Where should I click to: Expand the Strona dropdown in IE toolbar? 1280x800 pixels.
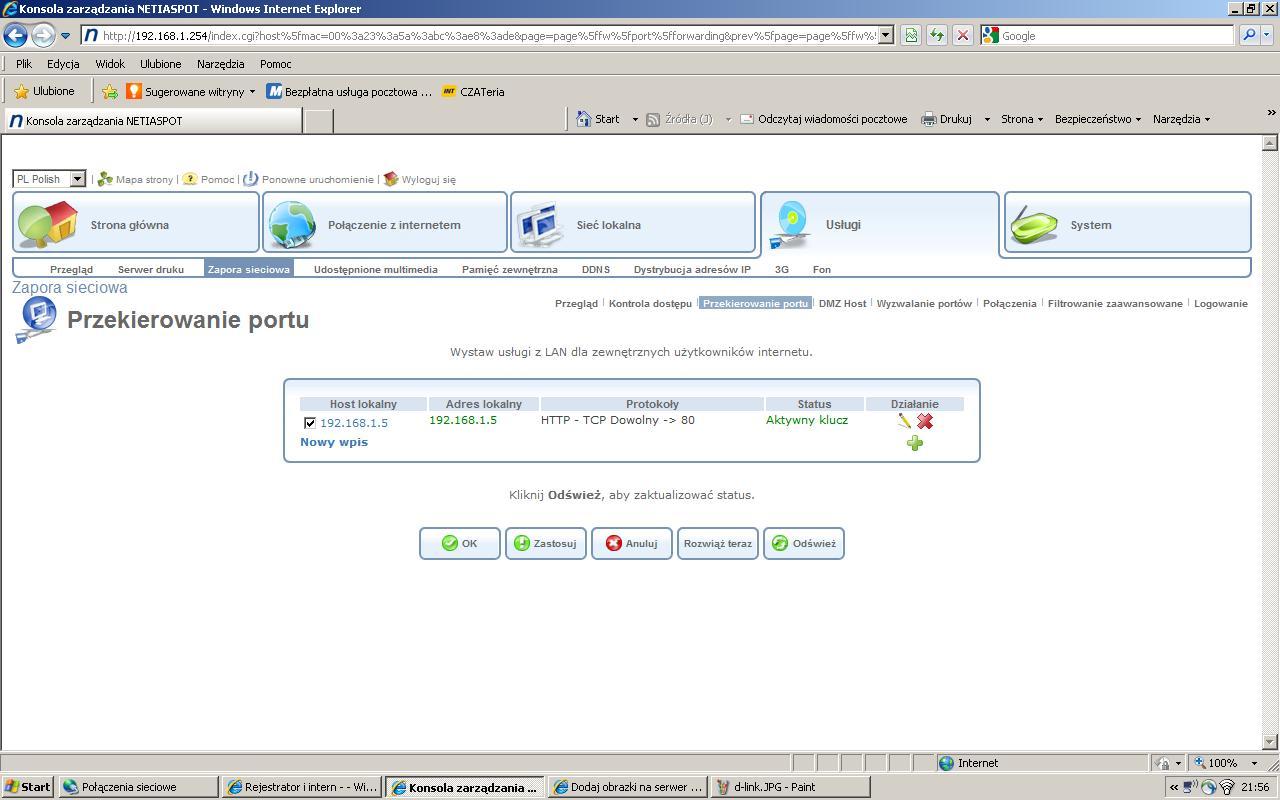1038,118
